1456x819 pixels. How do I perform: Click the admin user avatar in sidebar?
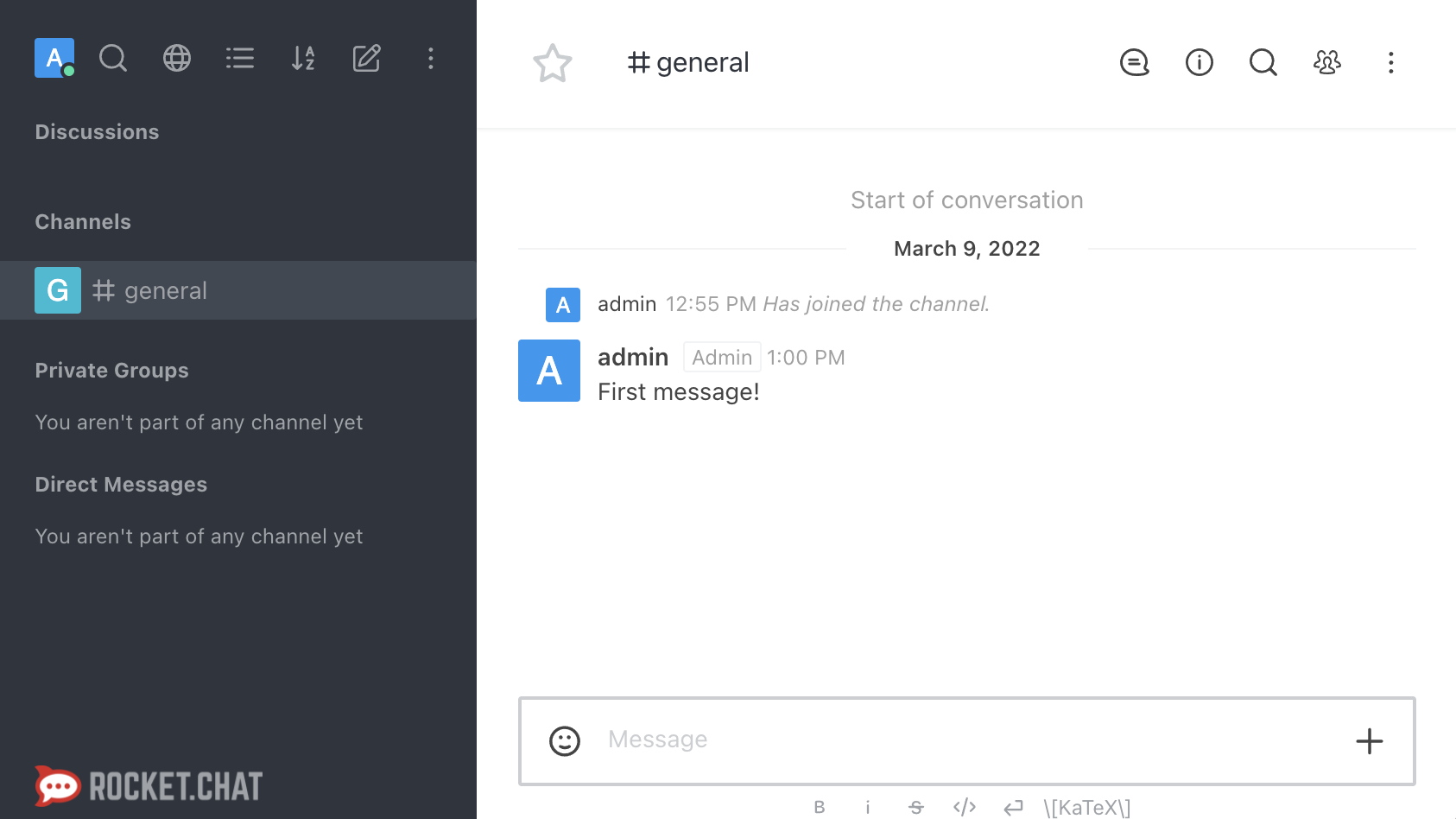(54, 58)
